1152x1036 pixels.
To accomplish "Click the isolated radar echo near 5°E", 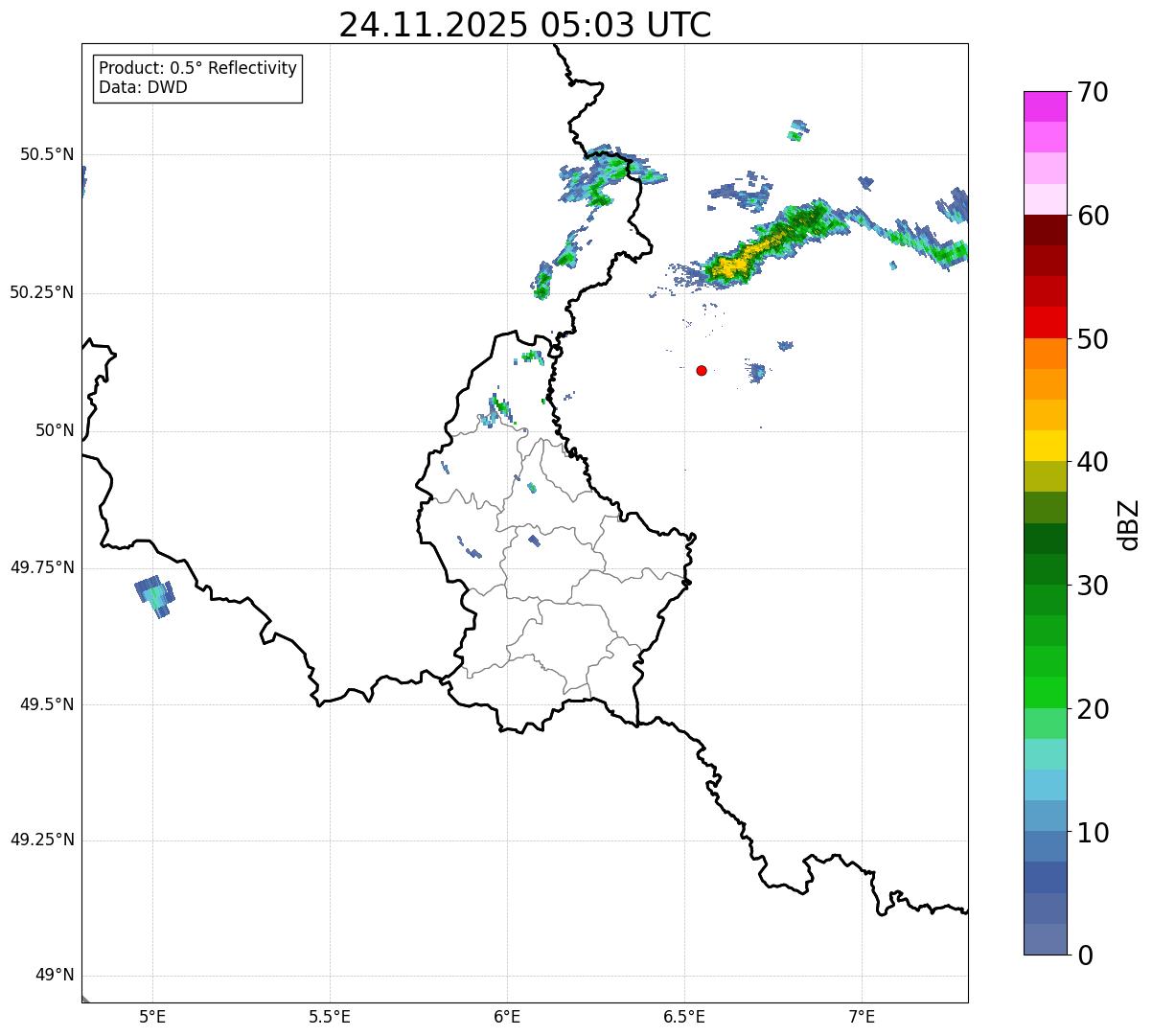I will click(155, 597).
